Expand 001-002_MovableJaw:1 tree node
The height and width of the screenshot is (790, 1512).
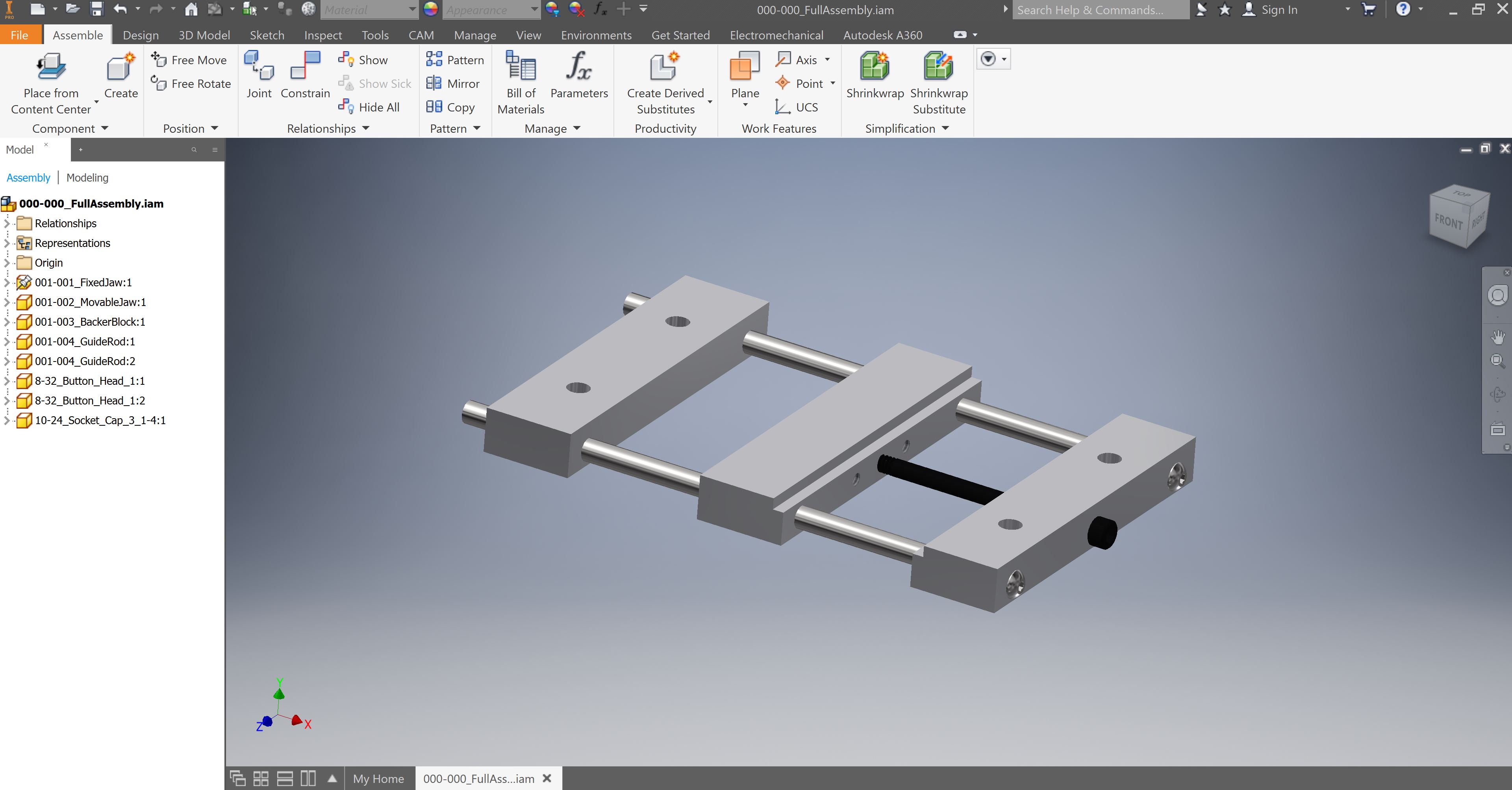7,302
